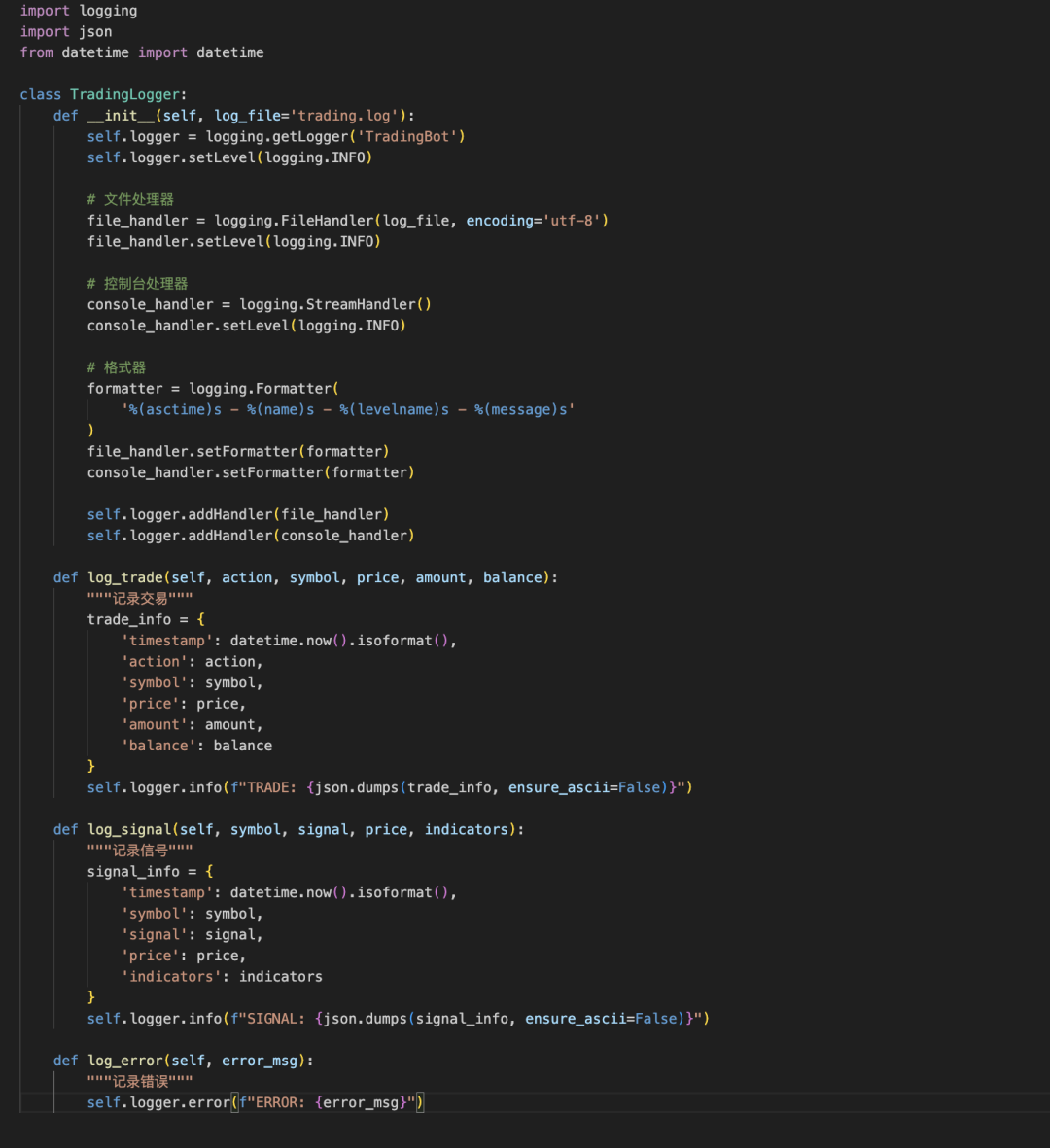Click the 'import logging' line
The height and width of the screenshot is (1148, 1050).
pyautogui.click(x=79, y=11)
